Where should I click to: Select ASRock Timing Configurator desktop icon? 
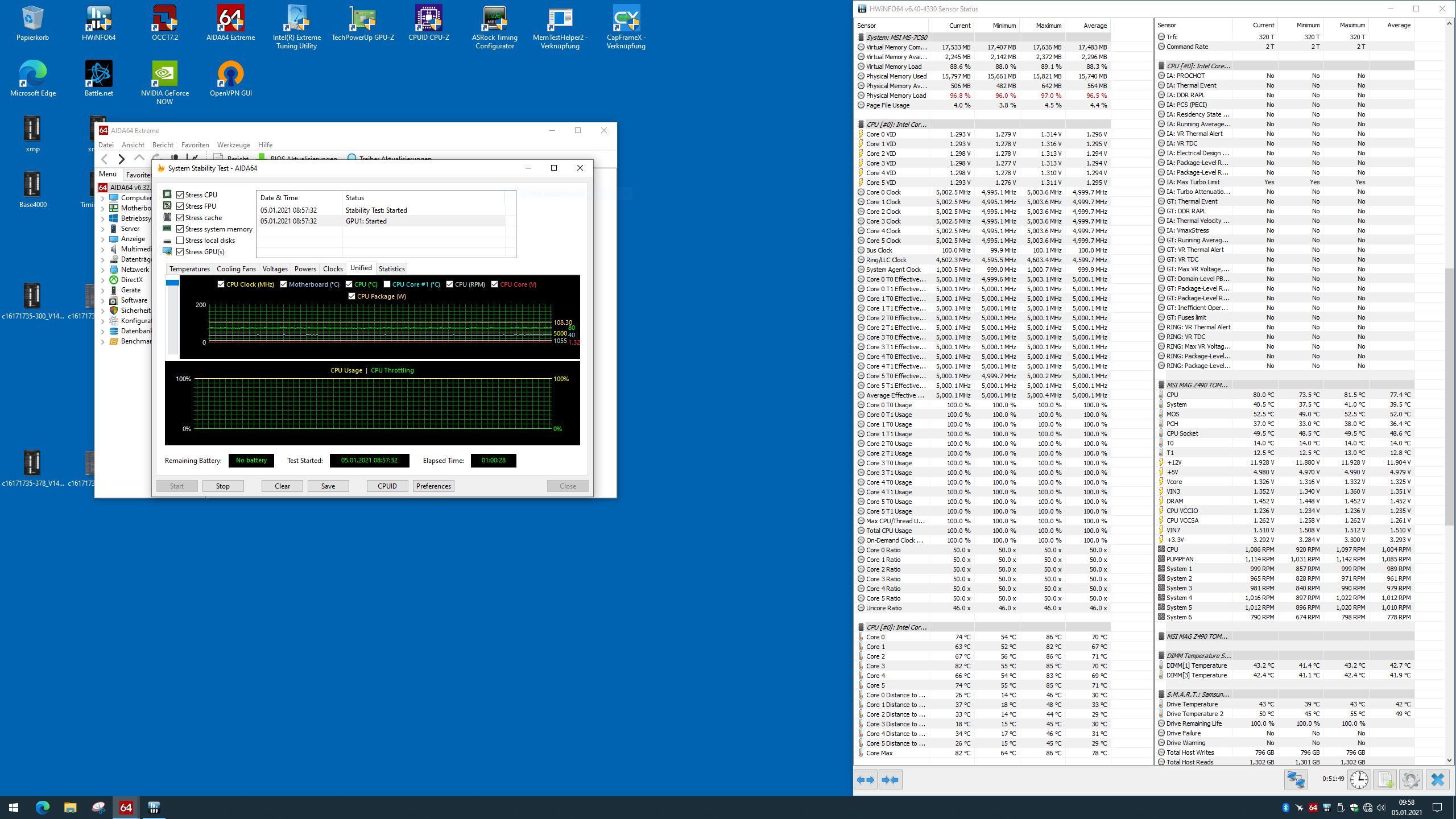tap(494, 27)
